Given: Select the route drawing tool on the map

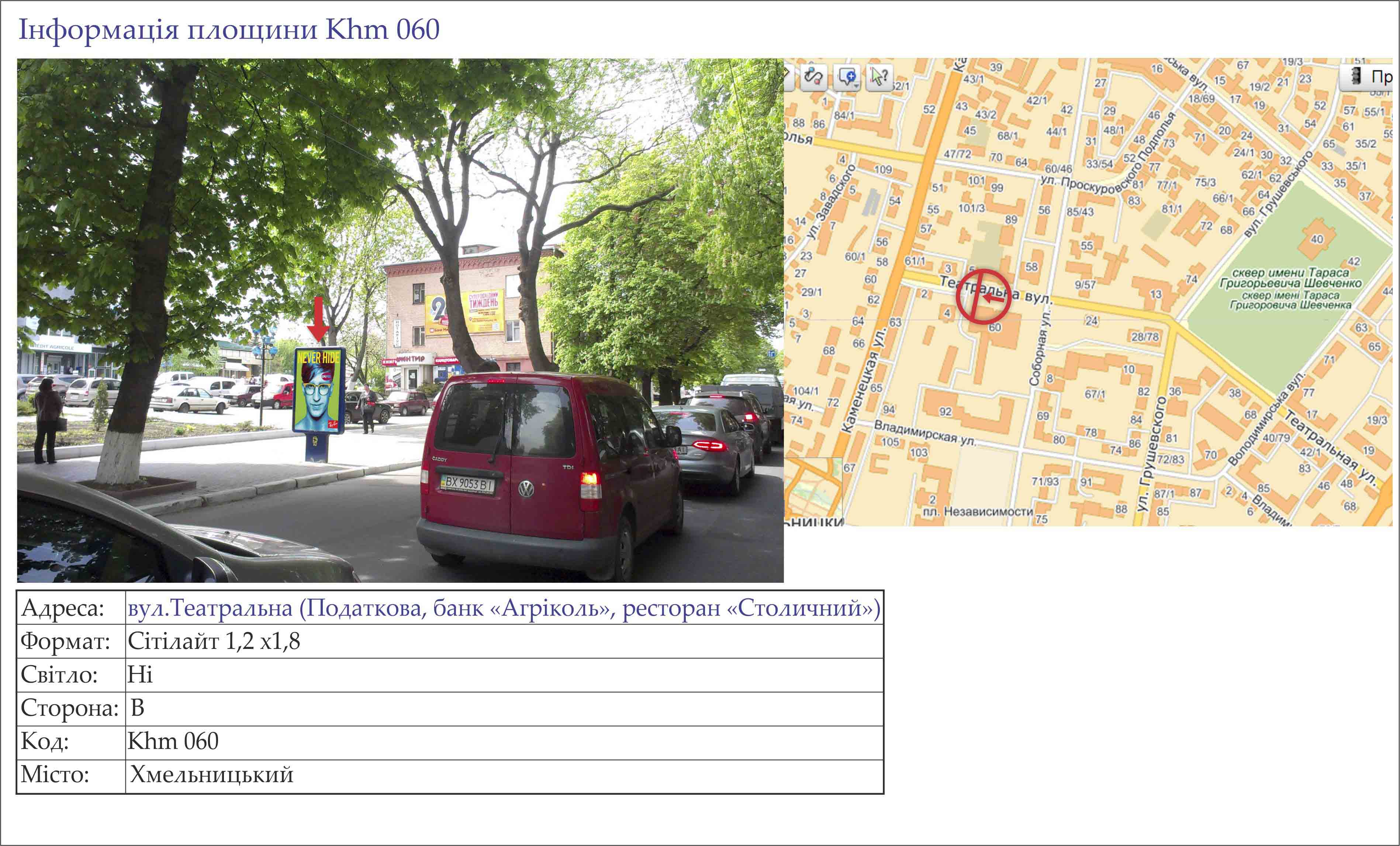Looking at the screenshot, I should (814, 77).
